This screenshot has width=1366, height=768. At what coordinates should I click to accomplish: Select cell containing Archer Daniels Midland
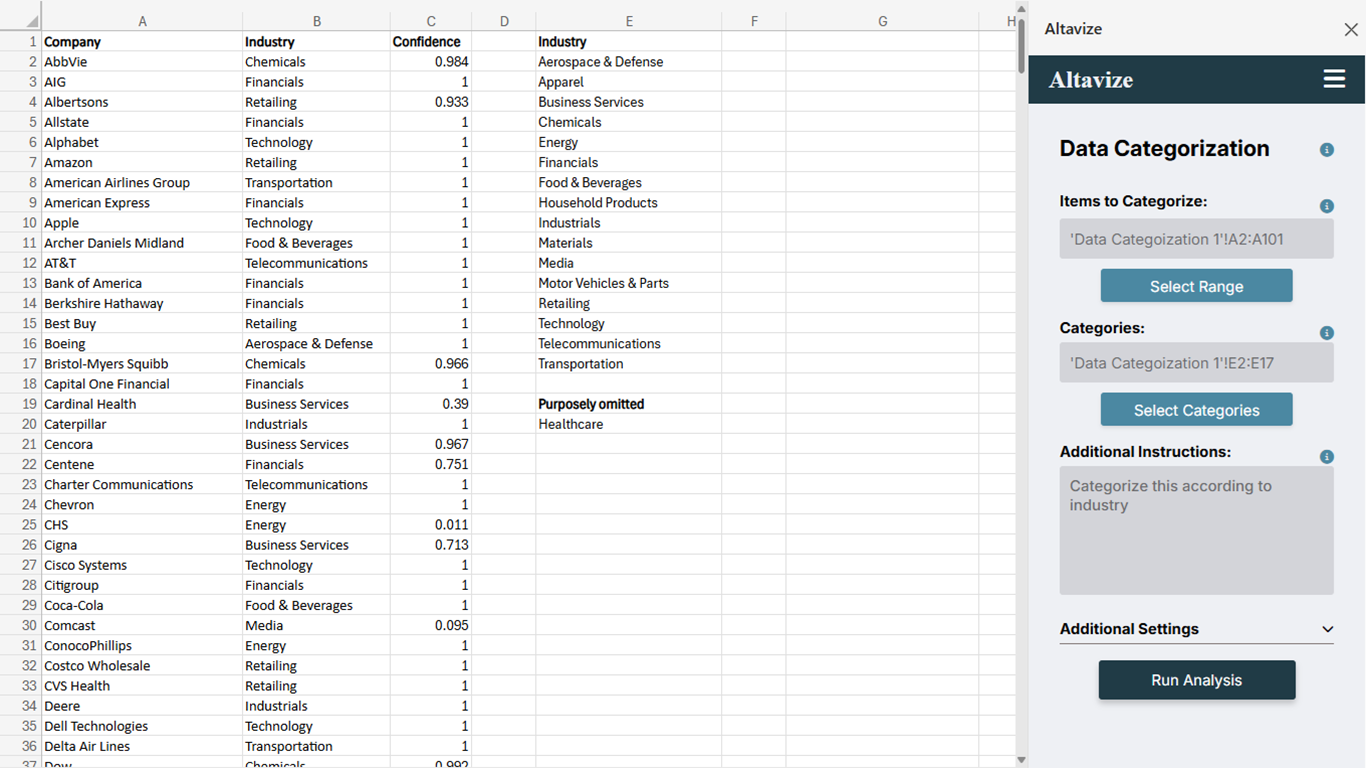pos(142,243)
